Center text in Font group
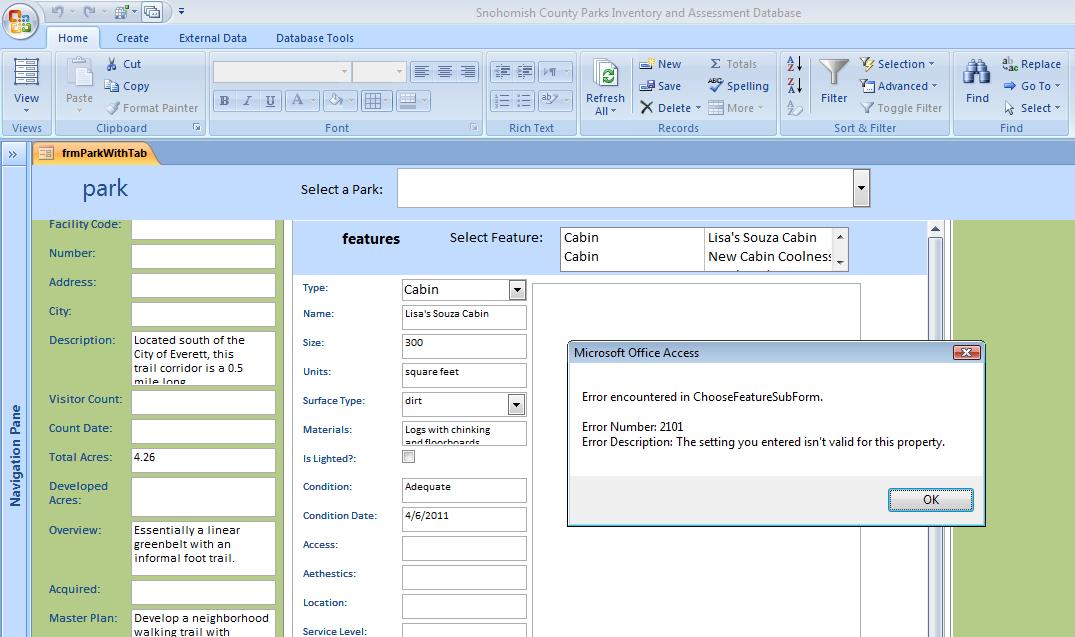The height and width of the screenshot is (637, 1075). click(445, 71)
